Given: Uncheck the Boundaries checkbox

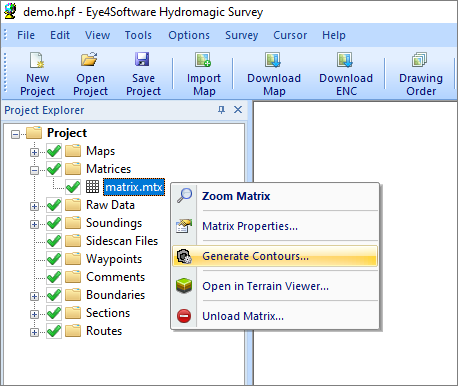Looking at the screenshot, I should click(54, 295).
